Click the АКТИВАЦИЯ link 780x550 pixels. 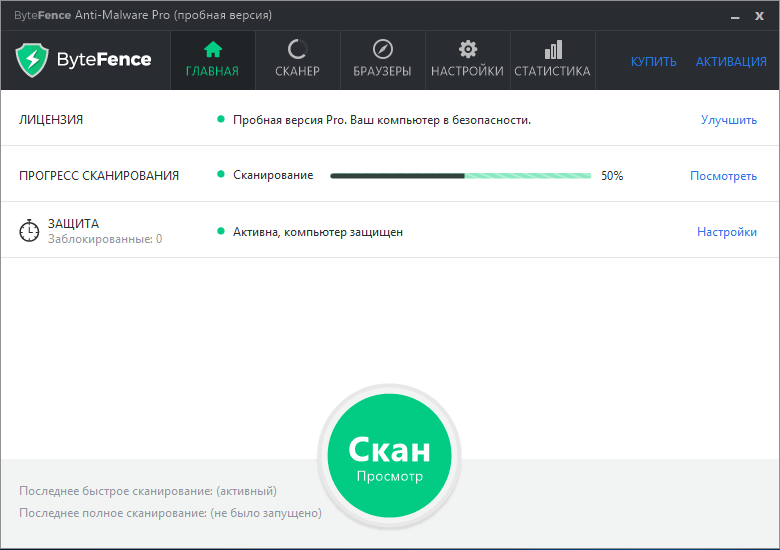(731, 62)
